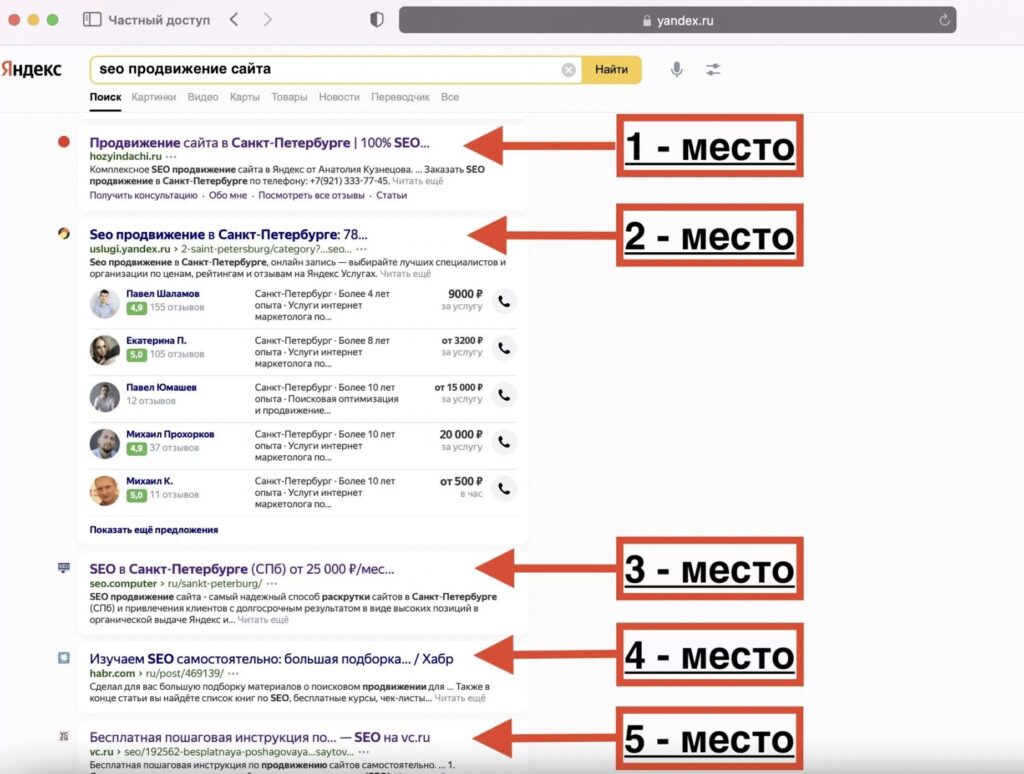Click the 9000 ₽ price
Viewport: 1024px width, 774px height.
click(x=465, y=294)
